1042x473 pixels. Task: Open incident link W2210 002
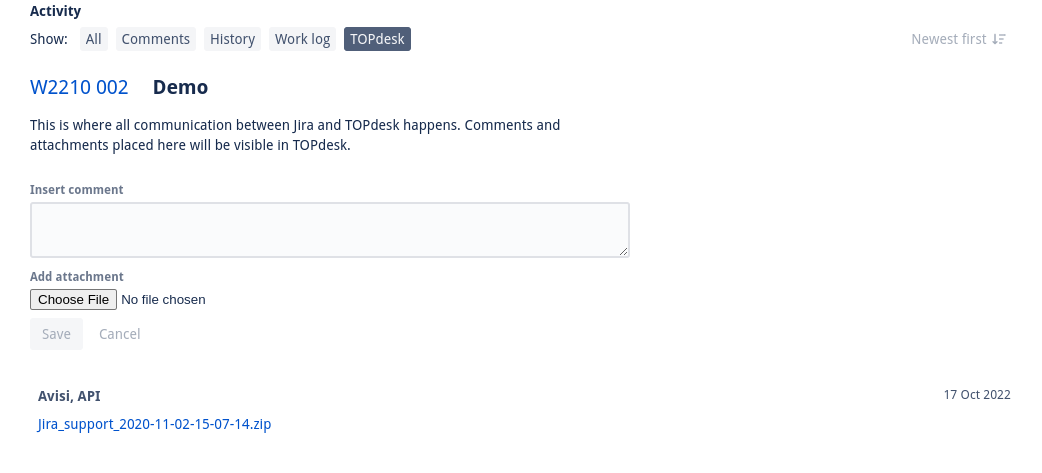(79, 87)
